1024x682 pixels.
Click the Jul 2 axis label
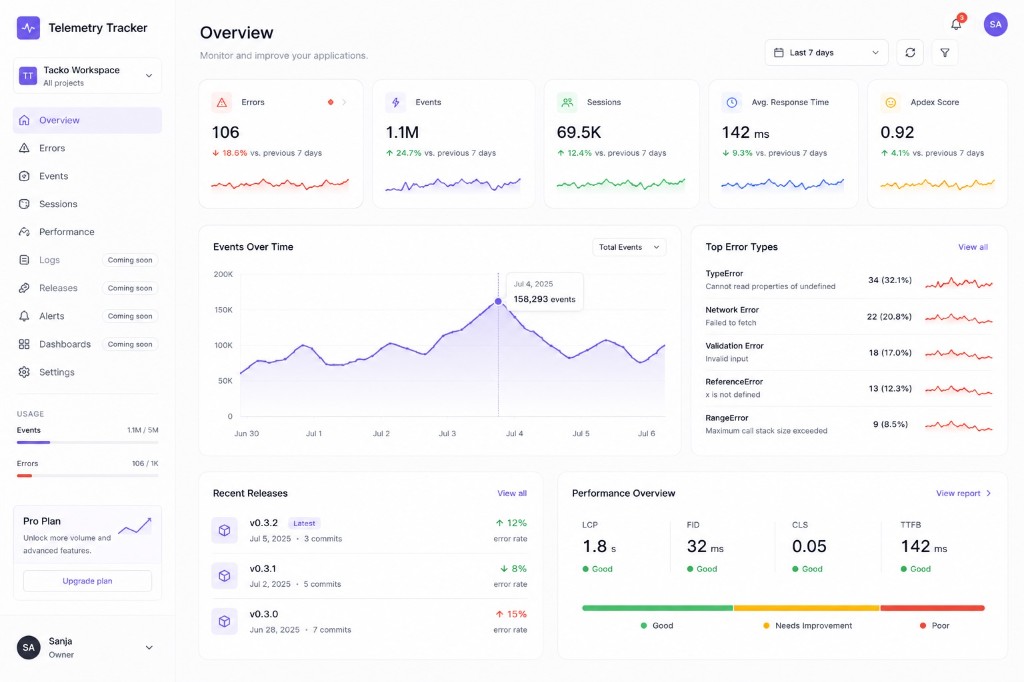(381, 433)
